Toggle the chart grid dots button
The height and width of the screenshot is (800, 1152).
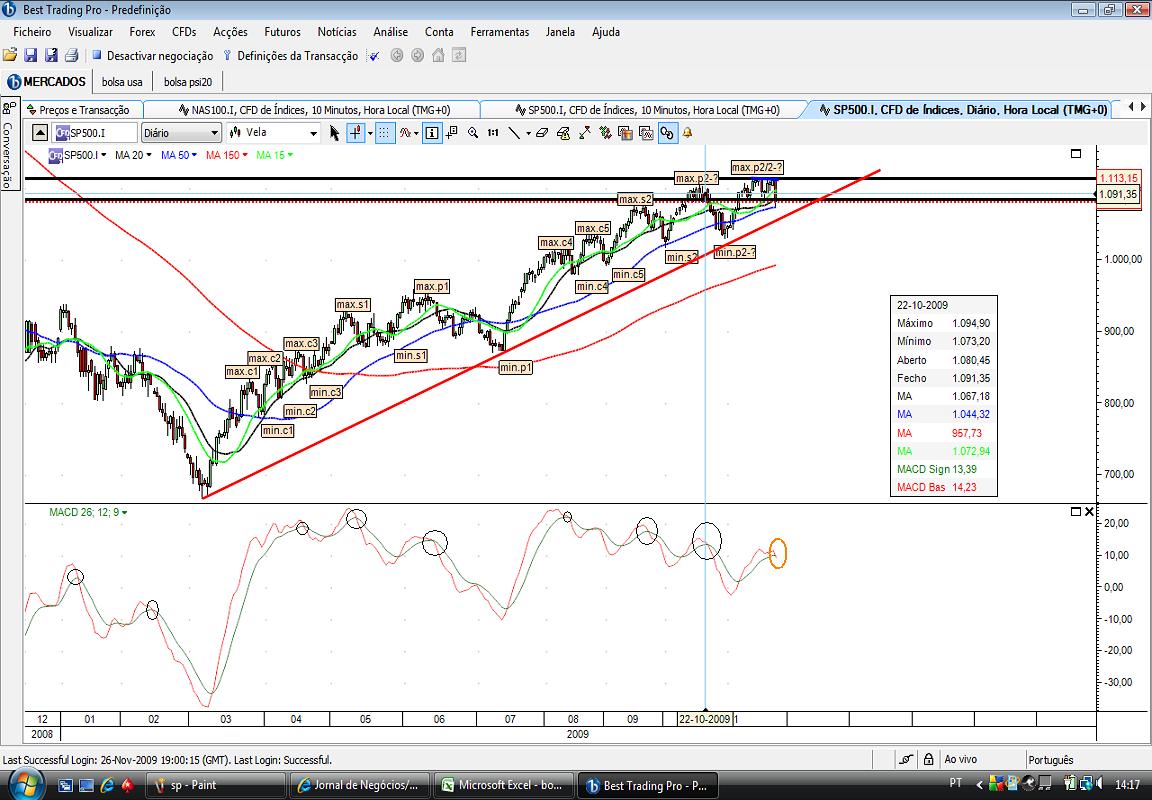point(384,133)
